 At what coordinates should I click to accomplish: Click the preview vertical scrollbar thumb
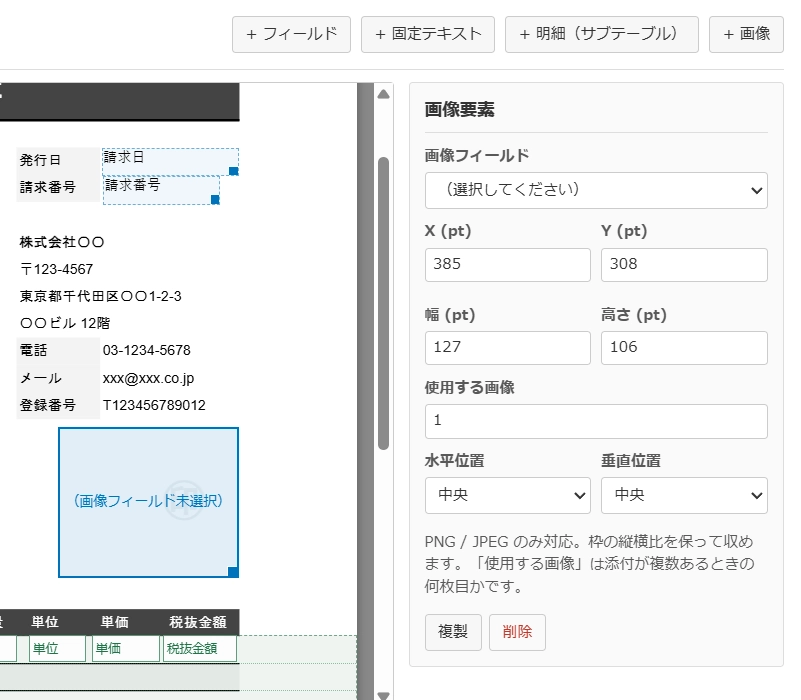click(383, 304)
